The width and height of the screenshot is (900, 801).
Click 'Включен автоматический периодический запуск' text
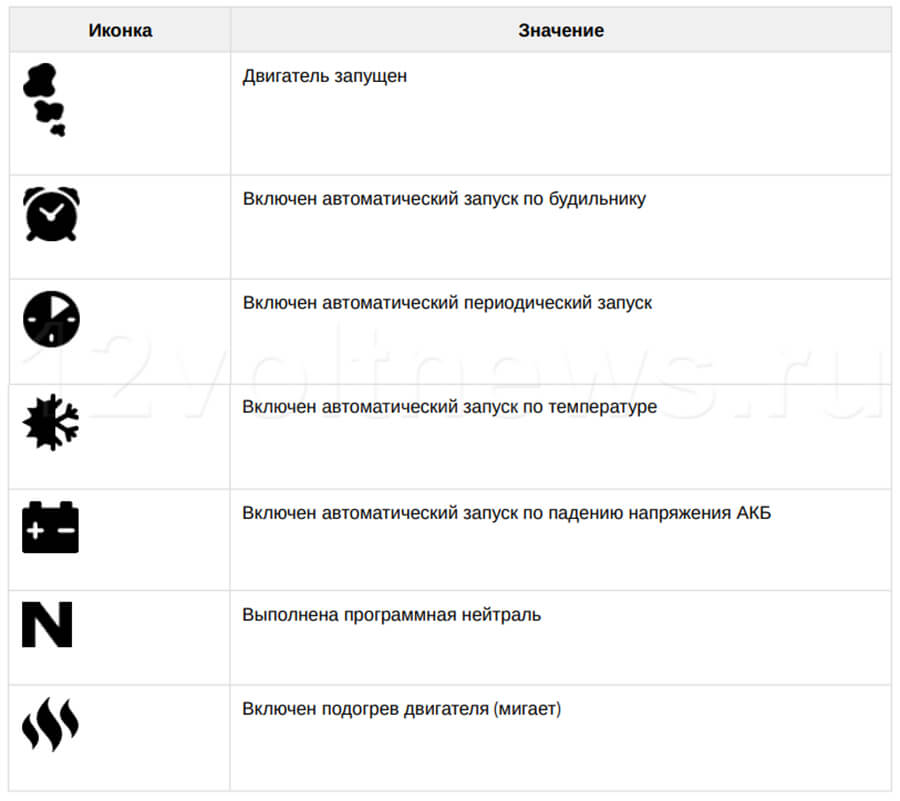[447, 302]
